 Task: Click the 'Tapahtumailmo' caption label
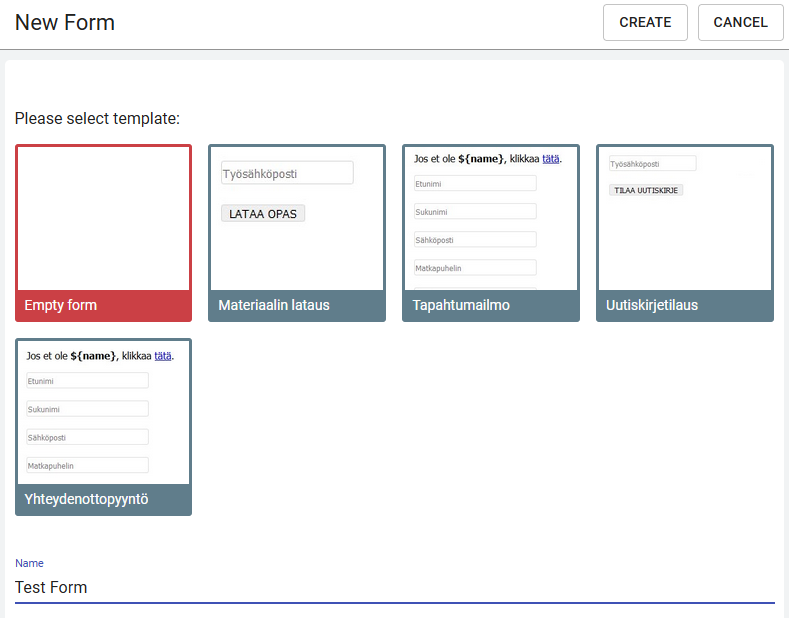tap(461, 305)
